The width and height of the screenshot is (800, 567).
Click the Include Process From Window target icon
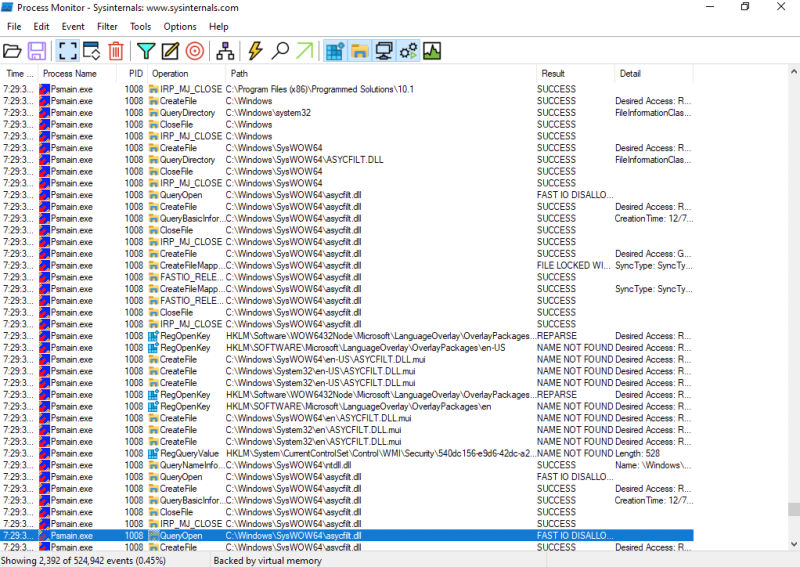(195, 51)
